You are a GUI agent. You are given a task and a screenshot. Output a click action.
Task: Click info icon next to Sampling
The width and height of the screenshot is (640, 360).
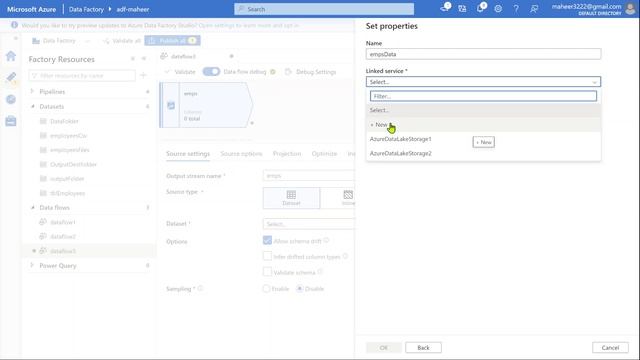click(x=200, y=288)
